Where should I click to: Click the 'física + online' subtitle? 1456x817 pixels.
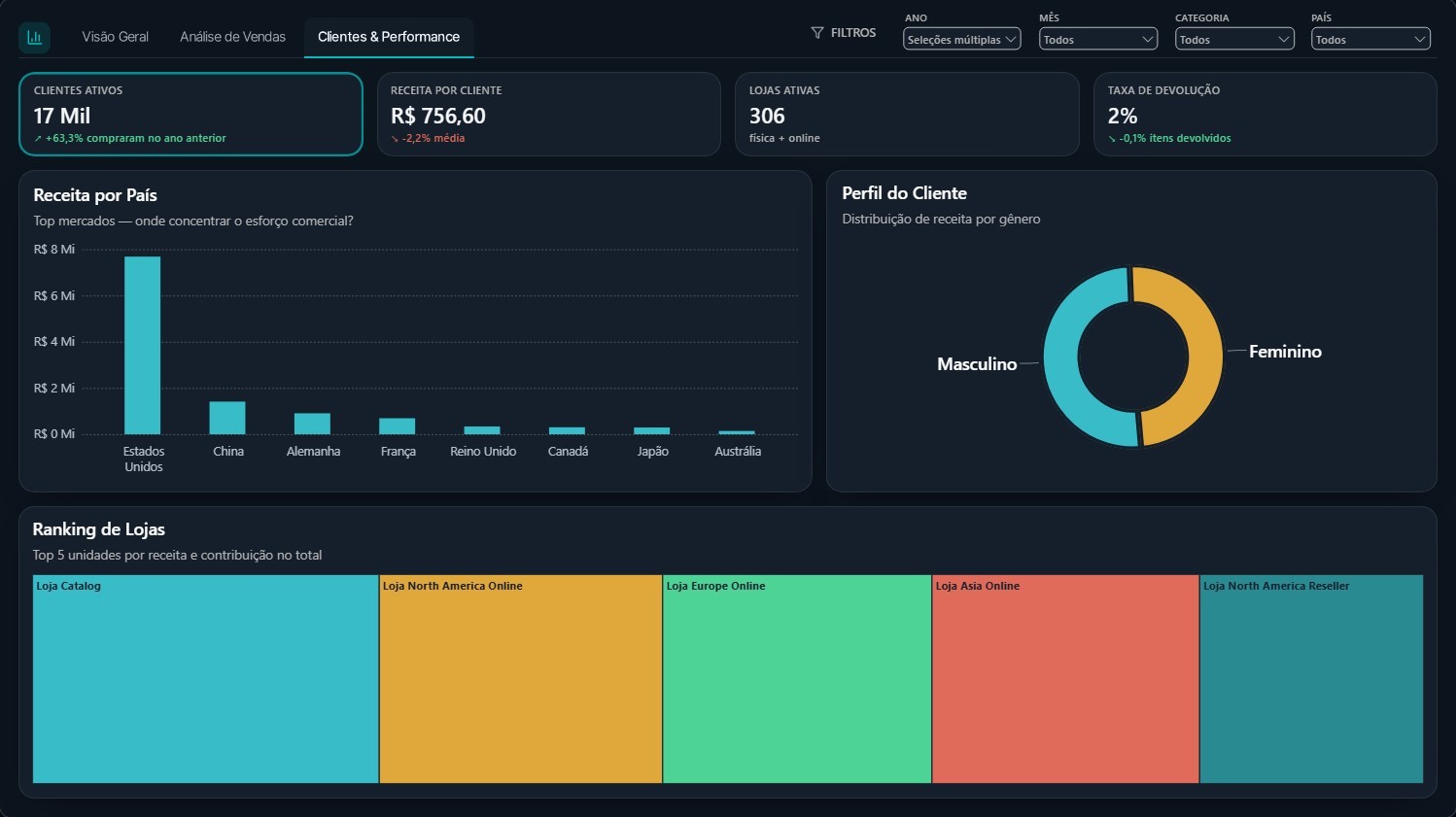tap(784, 138)
